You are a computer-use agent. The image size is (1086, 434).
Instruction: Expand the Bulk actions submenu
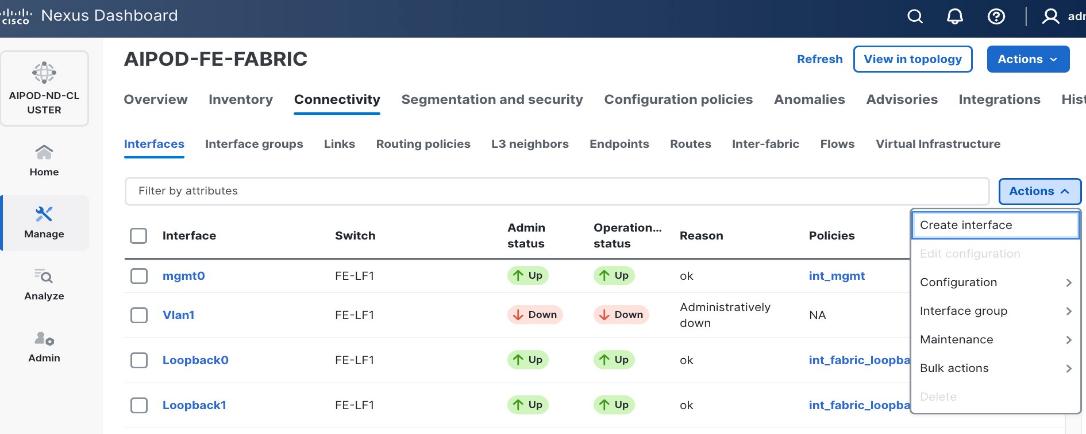pos(995,368)
